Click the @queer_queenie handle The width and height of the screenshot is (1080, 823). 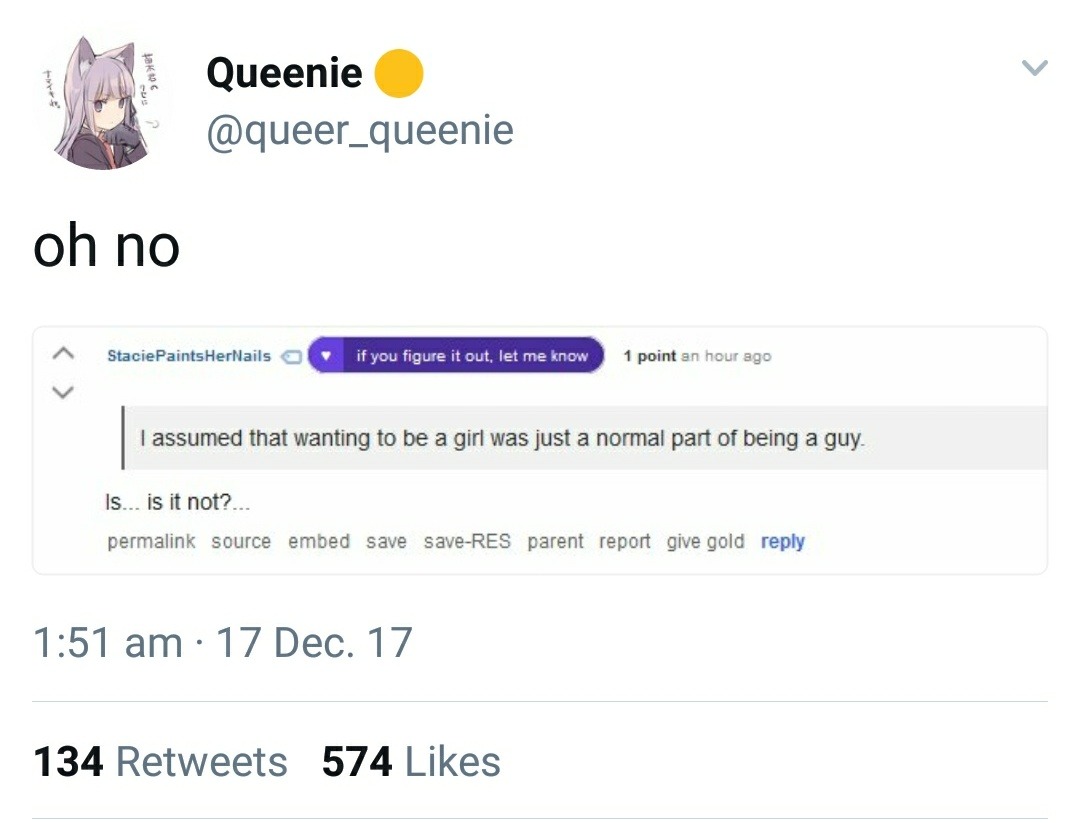pyautogui.click(x=359, y=130)
